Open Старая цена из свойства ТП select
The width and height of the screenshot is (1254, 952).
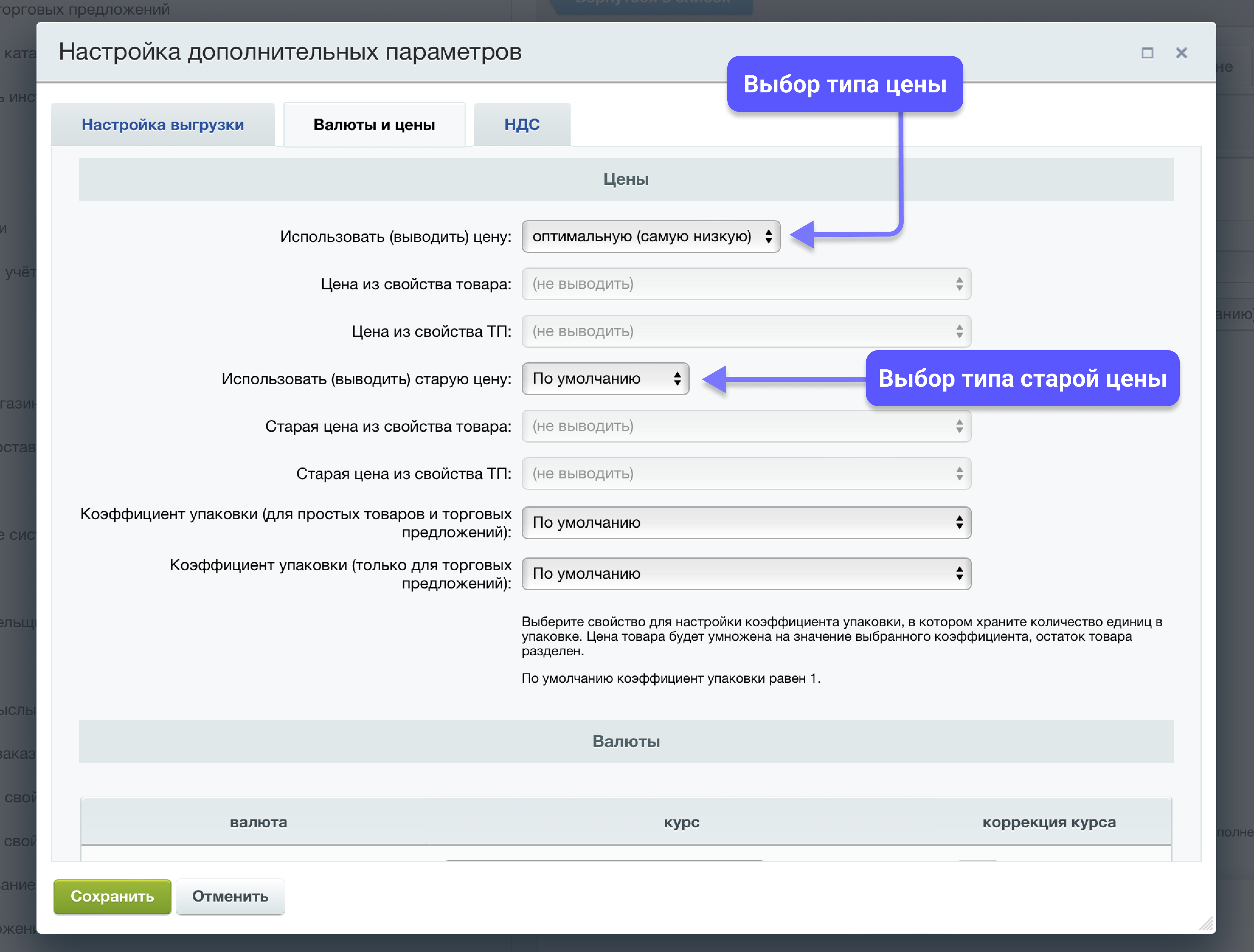pos(746,474)
